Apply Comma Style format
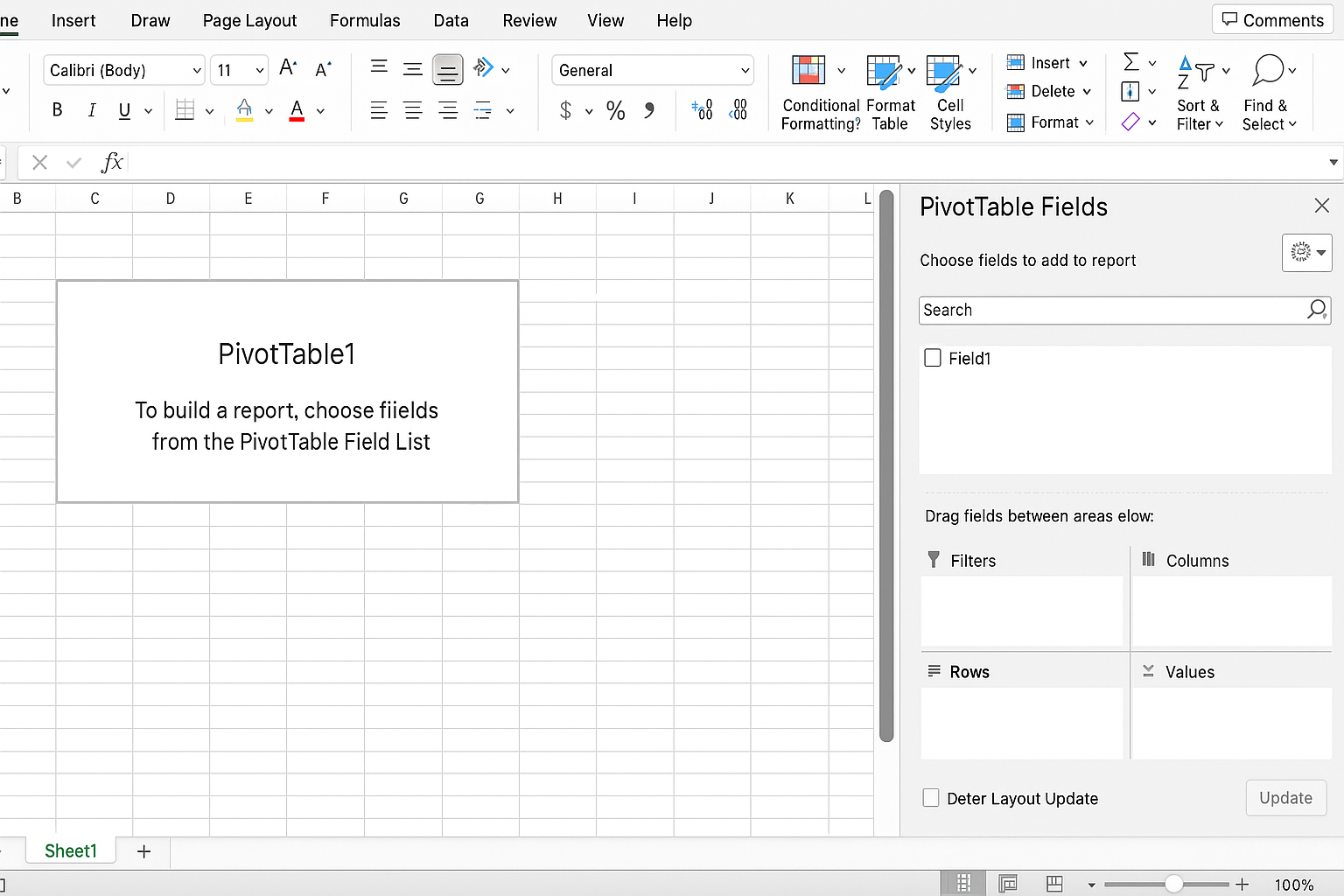1344x896 pixels. click(x=649, y=110)
